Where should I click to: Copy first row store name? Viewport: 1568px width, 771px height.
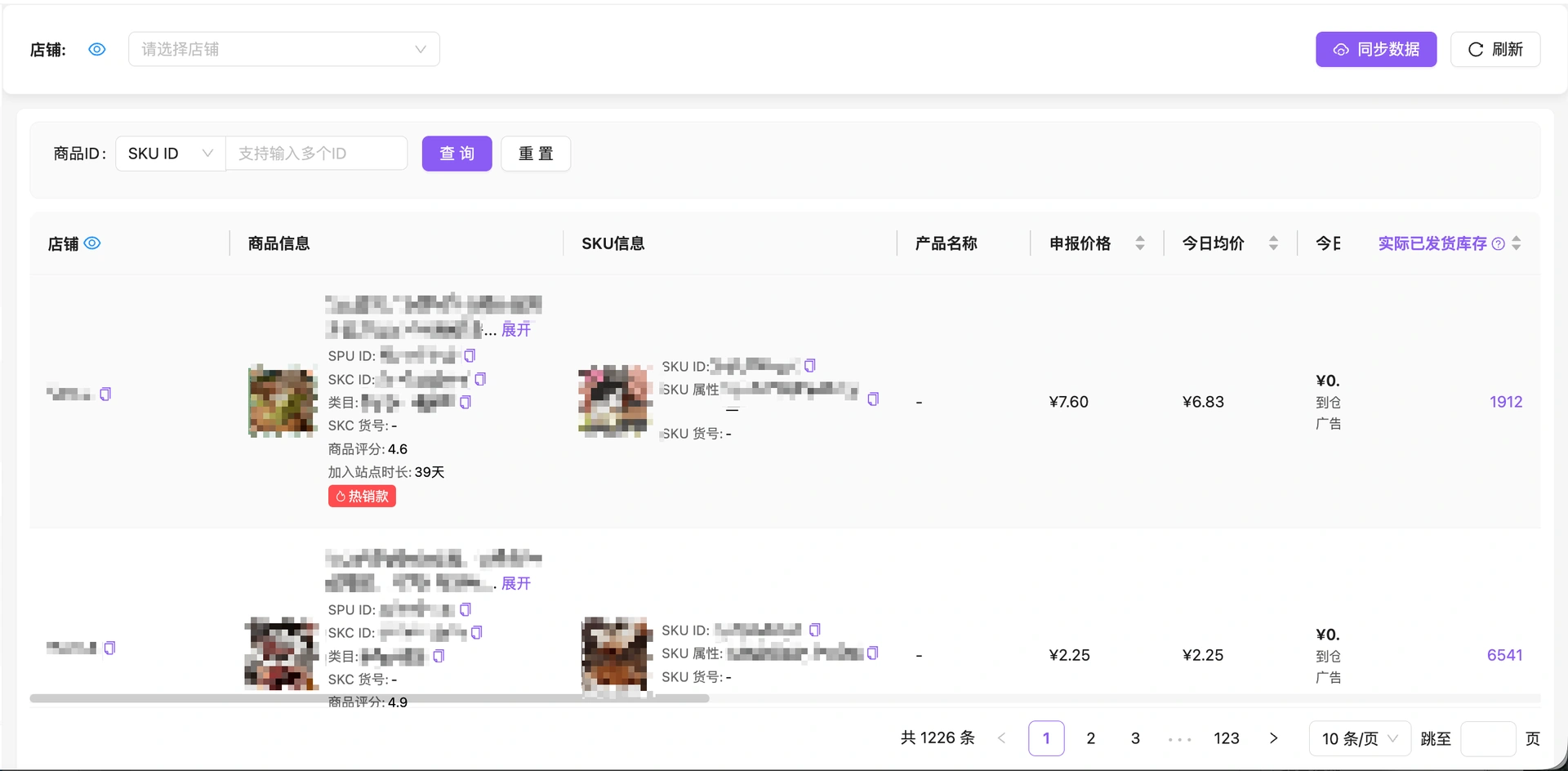[x=105, y=394]
